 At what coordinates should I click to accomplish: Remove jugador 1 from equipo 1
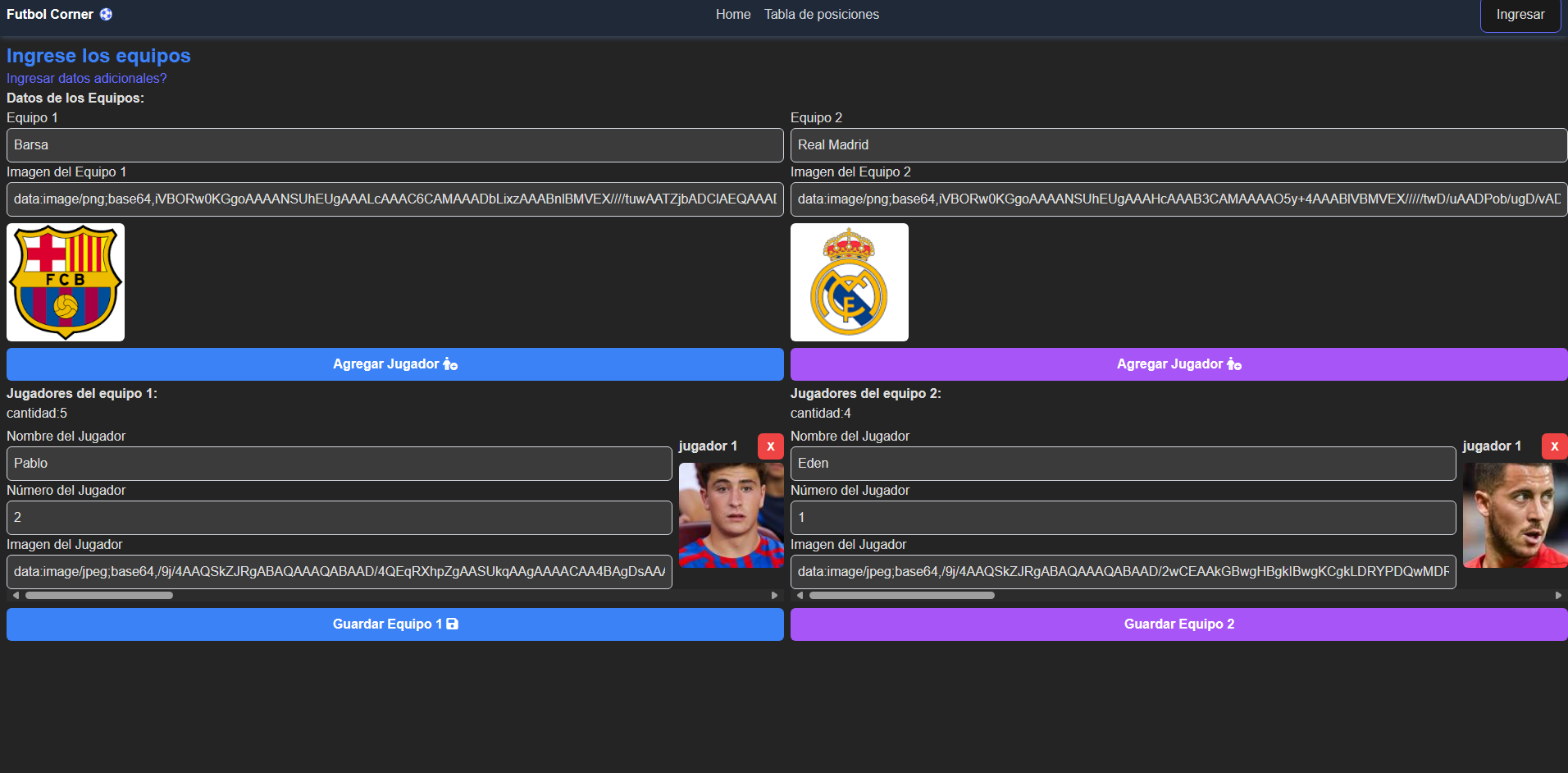tap(771, 446)
